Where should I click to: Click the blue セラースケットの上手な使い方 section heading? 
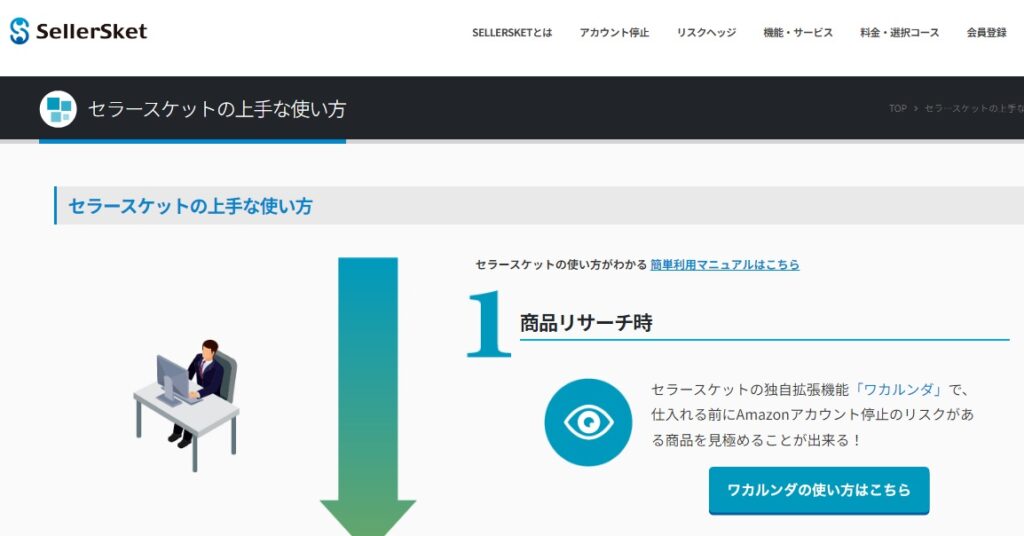191,206
